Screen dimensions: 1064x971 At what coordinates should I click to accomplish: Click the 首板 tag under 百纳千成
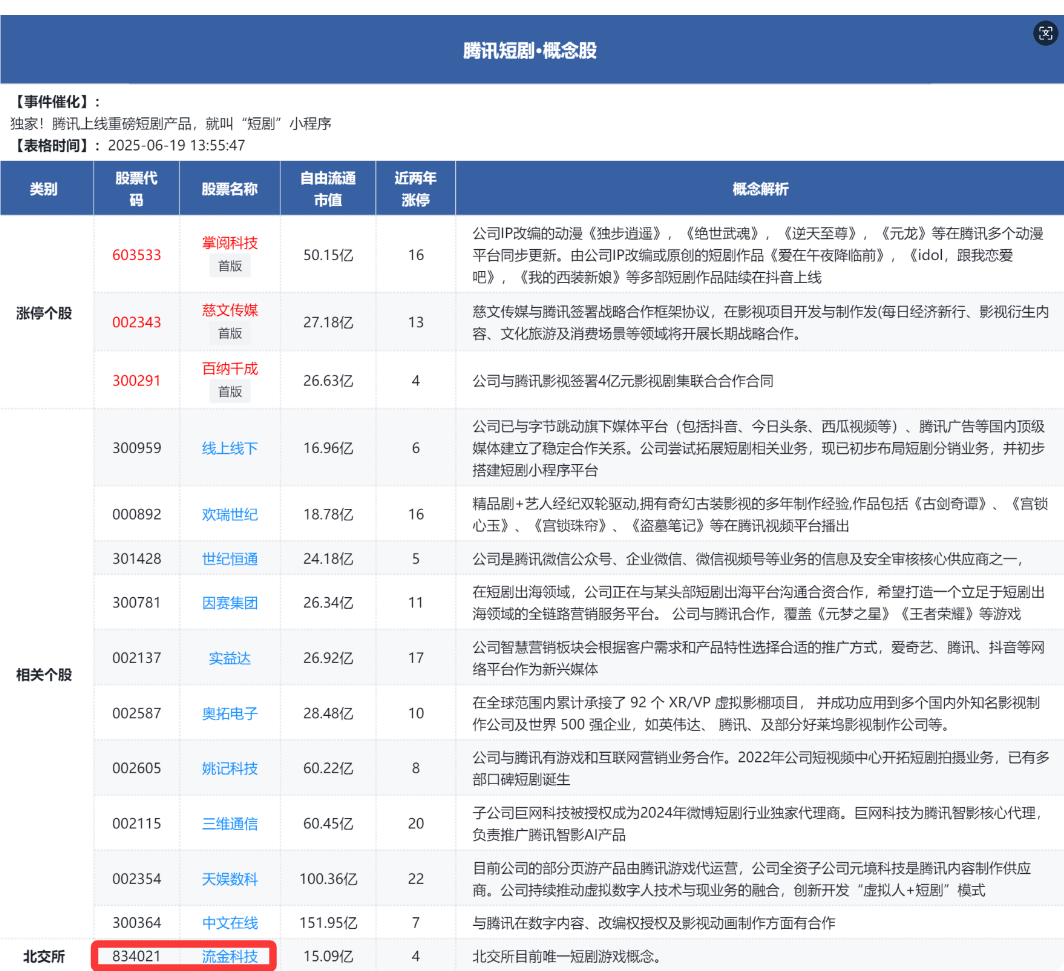click(230, 392)
